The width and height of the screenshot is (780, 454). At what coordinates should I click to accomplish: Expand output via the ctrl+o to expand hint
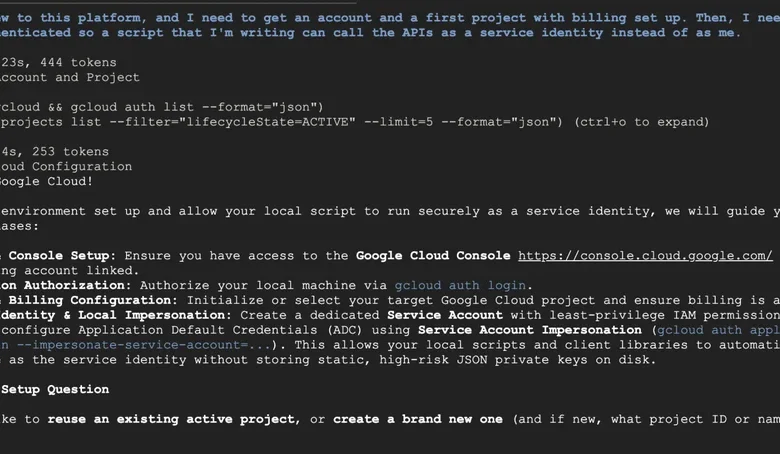(x=642, y=122)
